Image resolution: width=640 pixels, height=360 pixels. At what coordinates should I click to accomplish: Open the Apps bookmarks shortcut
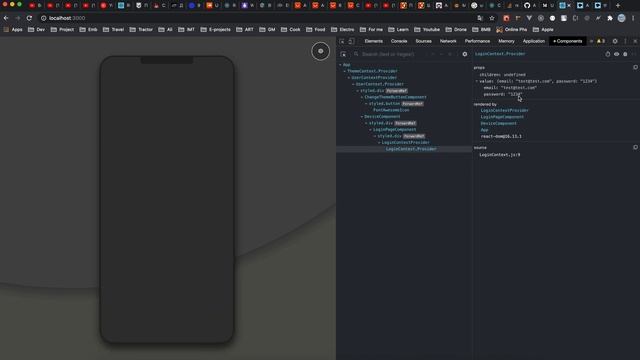click(x=13, y=29)
